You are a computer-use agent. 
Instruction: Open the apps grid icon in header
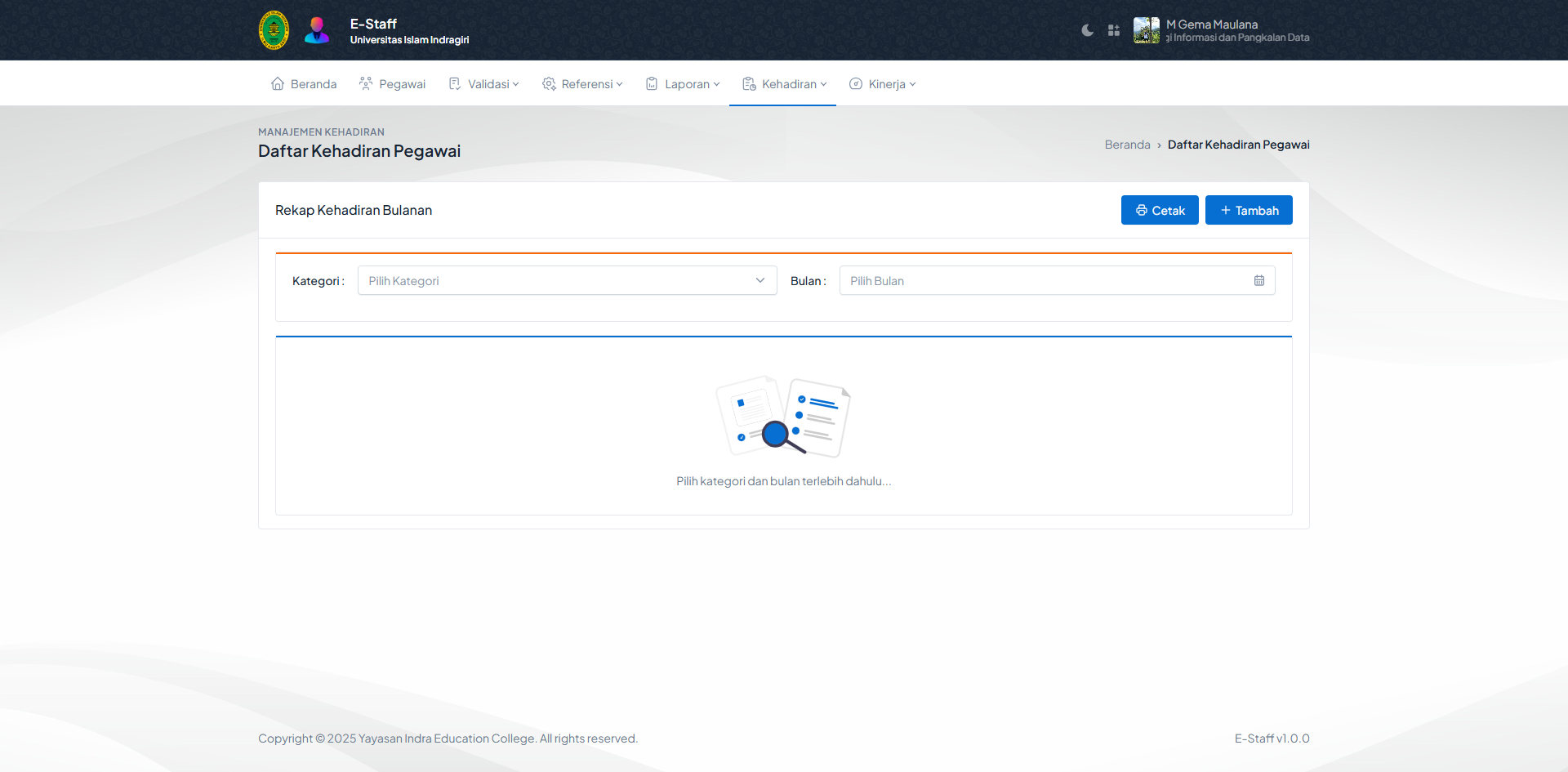pyautogui.click(x=1113, y=30)
